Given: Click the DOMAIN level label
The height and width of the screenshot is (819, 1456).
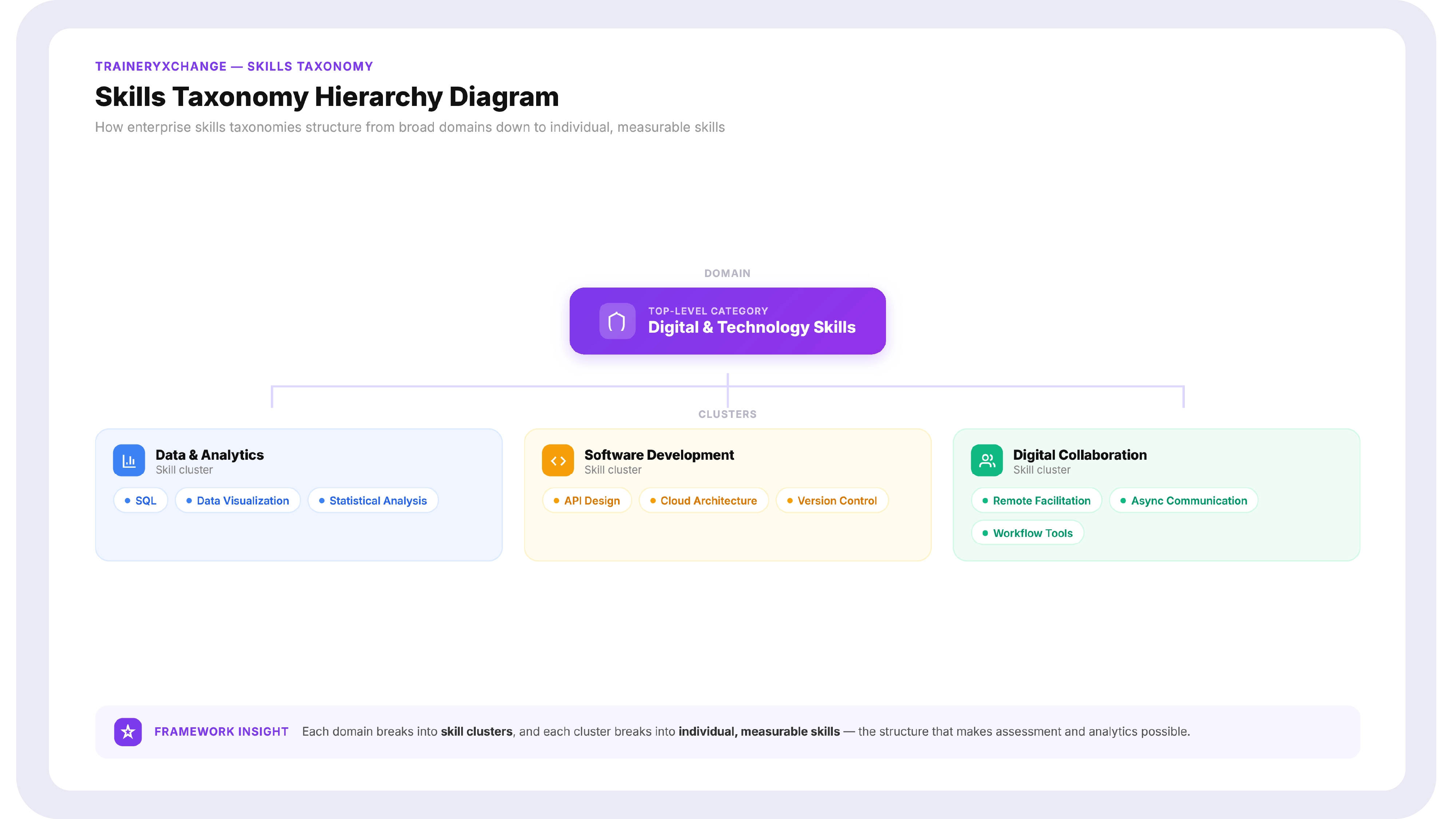Looking at the screenshot, I should pos(727,274).
